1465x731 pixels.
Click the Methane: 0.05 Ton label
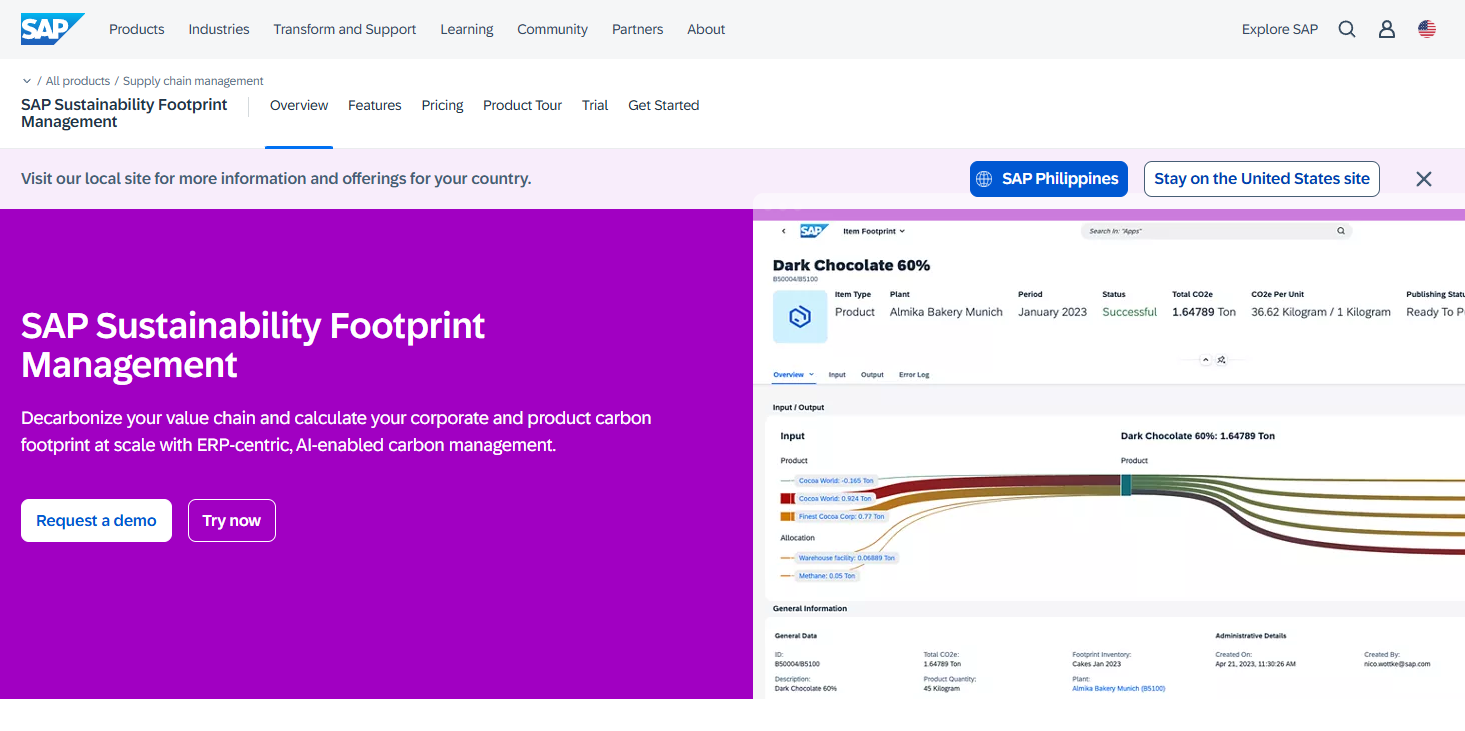[827, 576]
